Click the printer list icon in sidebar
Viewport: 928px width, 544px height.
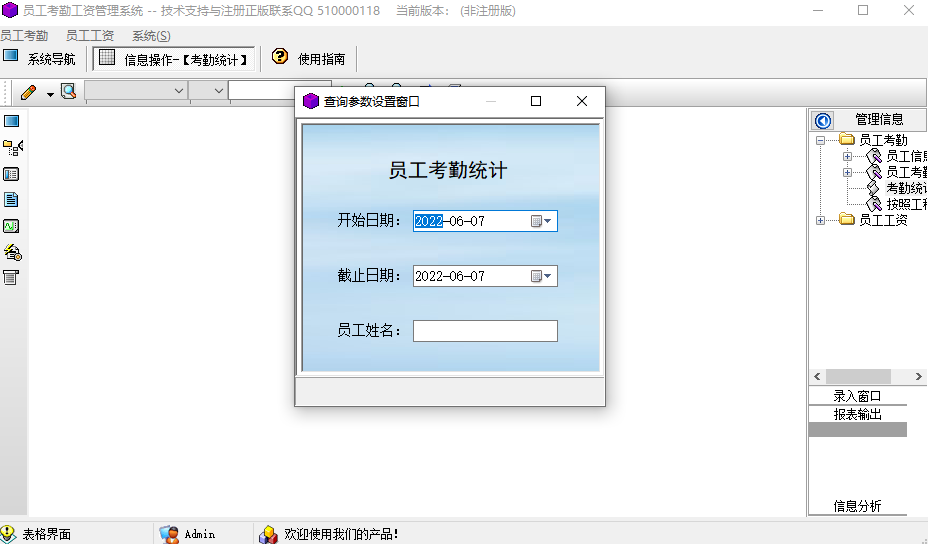pyautogui.click(x=11, y=278)
